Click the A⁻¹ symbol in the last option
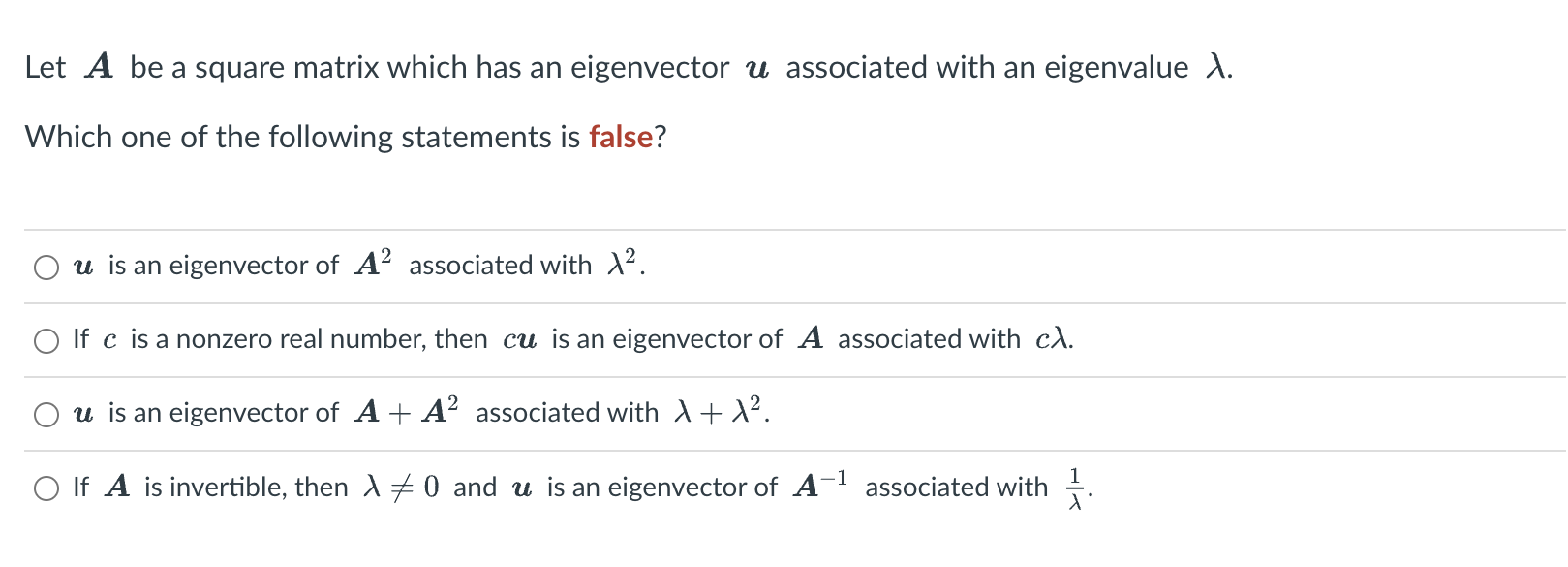Image resolution: width=1568 pixels, height=567 pixels. [x=820, y=485]
